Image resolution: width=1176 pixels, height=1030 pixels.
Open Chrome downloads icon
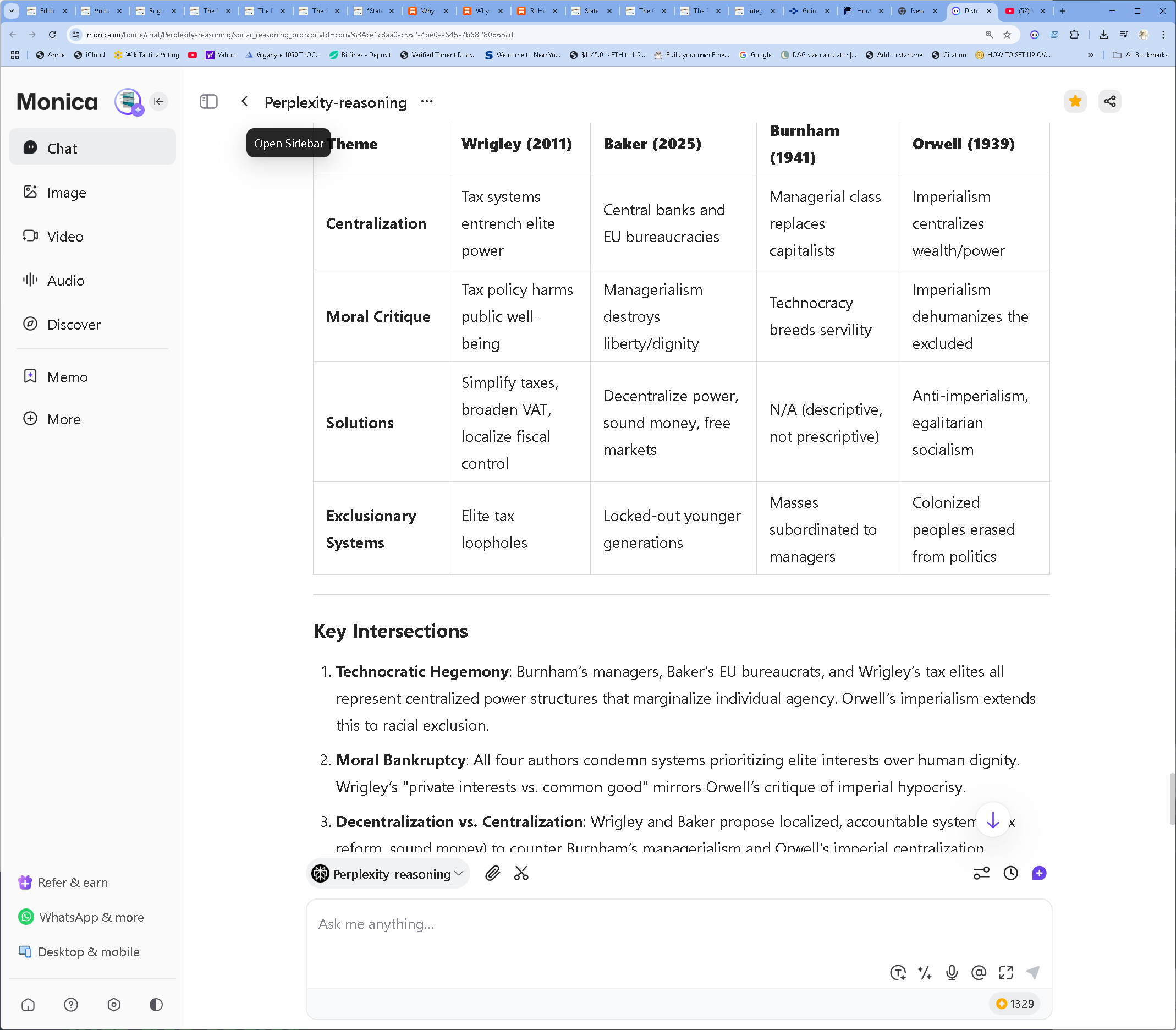[x=1103, y=35]
